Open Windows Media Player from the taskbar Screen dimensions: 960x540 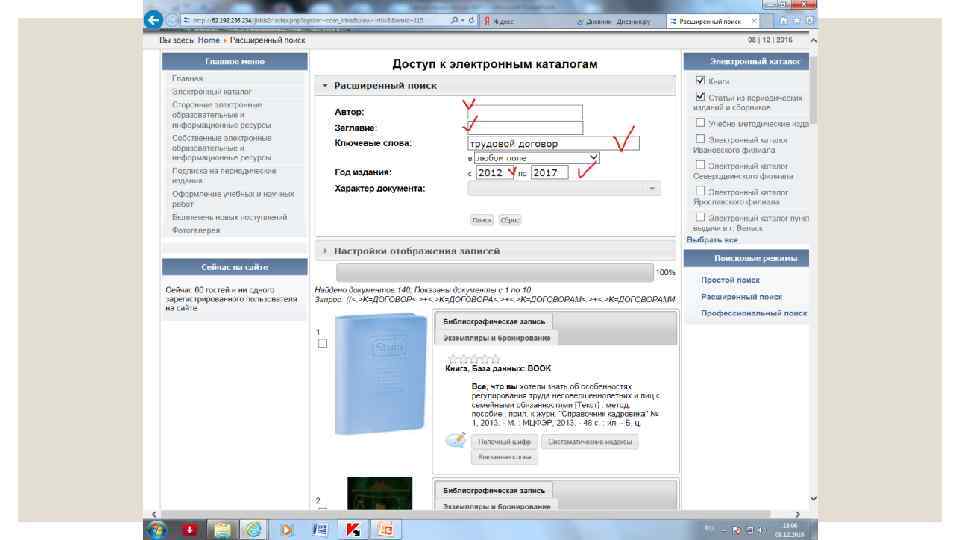pos(287,530)
